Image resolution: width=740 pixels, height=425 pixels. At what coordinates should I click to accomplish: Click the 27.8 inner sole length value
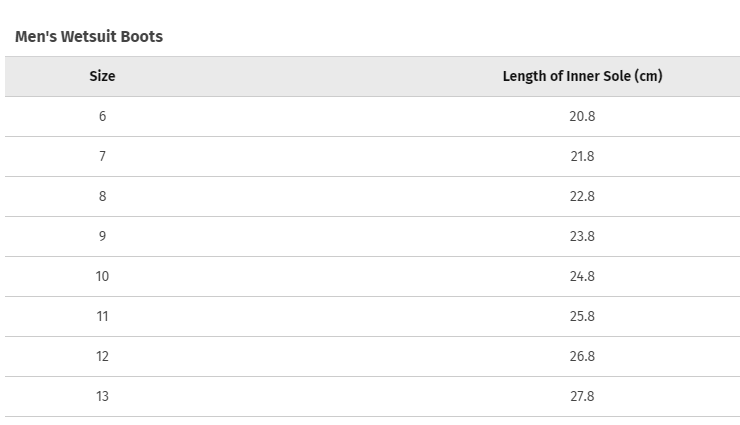582,396
